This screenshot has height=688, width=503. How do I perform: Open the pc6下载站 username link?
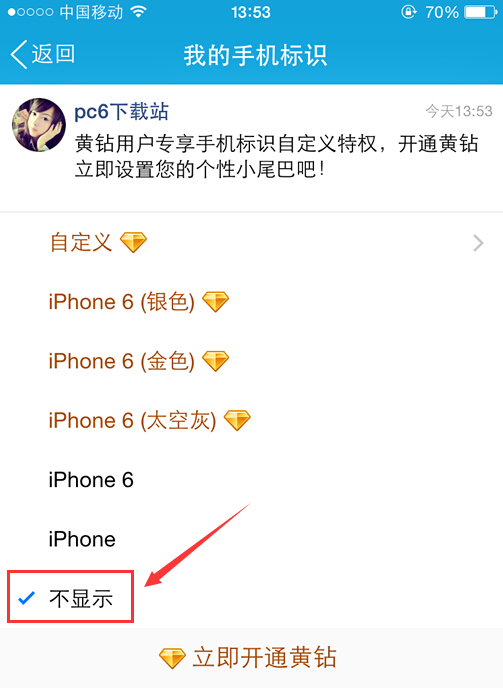pos(122,111)
